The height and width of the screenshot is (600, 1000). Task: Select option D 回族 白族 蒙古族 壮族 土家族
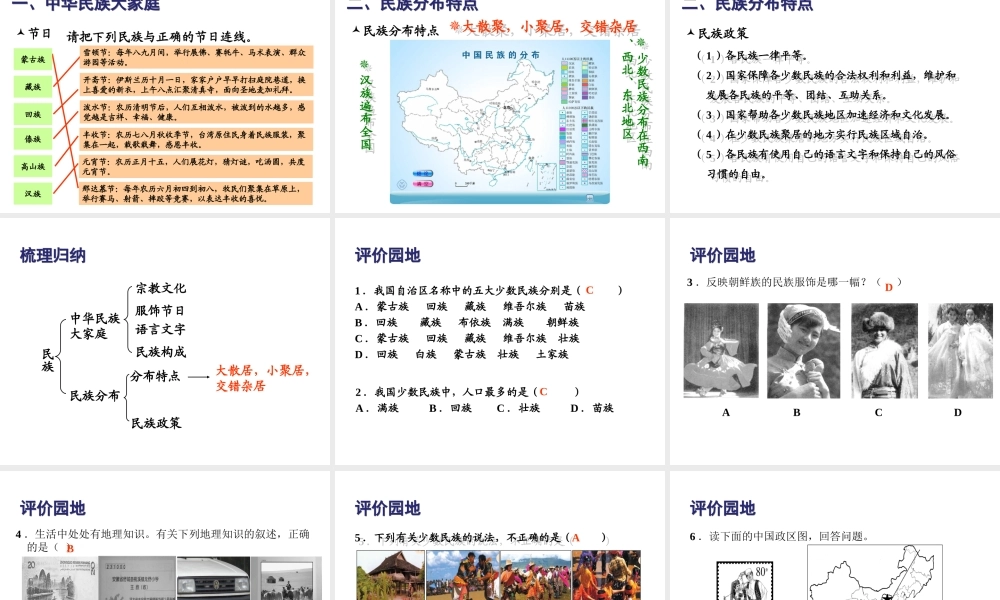coord(462,354)
